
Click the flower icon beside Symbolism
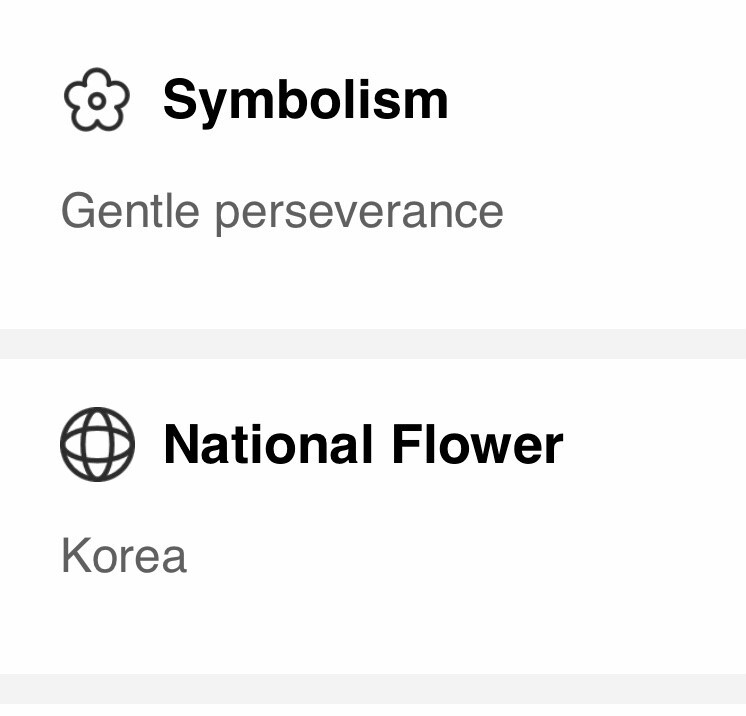97,100
